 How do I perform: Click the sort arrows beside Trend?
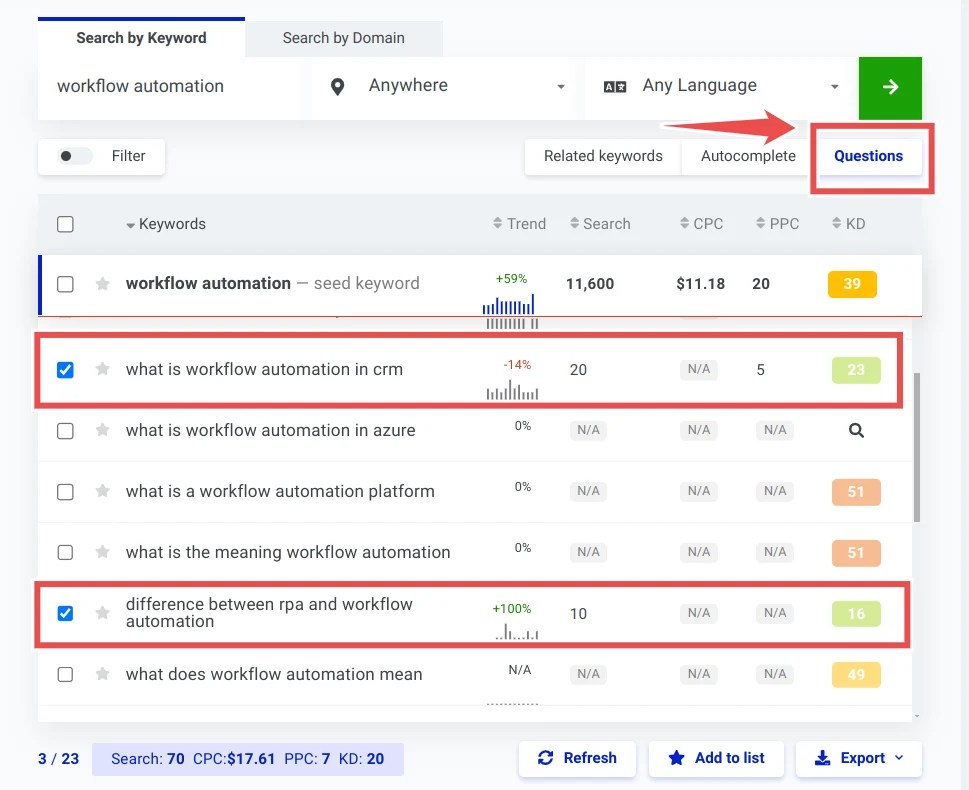tap(498, 223)
